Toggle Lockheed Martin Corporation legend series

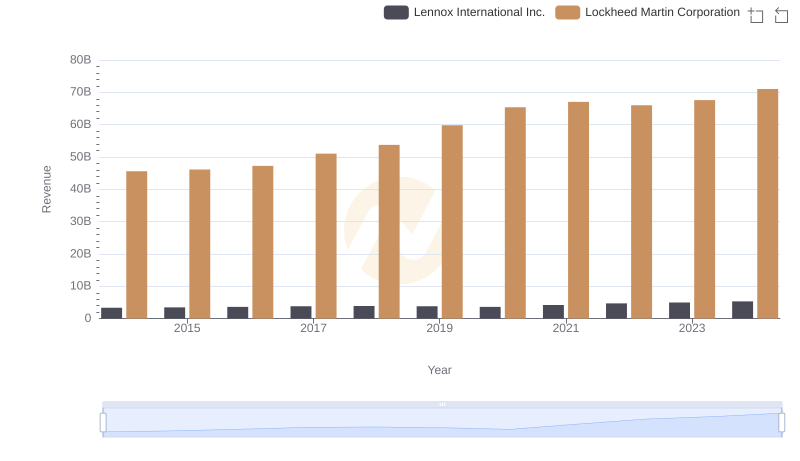point(647,12)
